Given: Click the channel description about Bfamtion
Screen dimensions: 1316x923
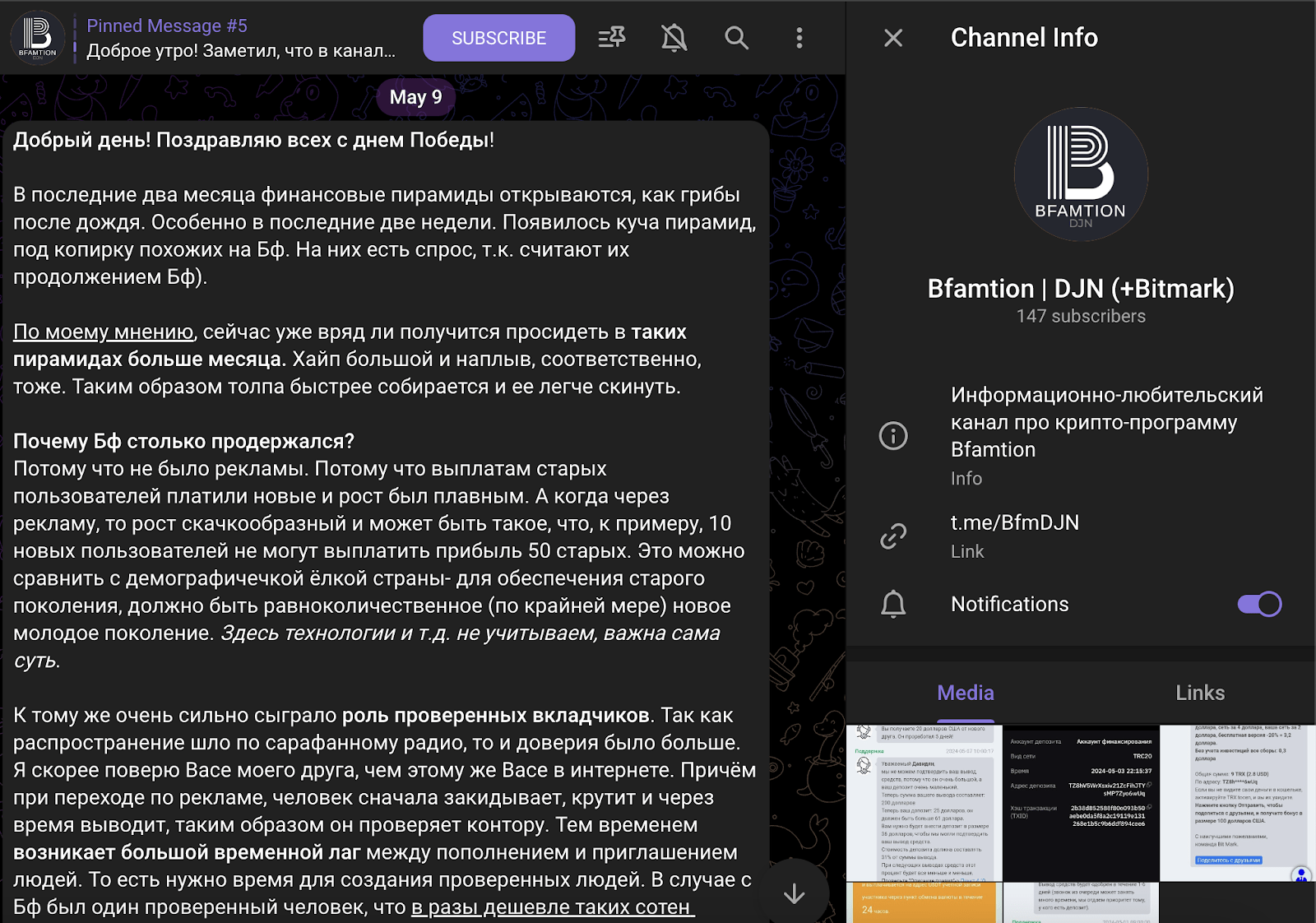Looking at the screenshot, I should coord(1107,422).
